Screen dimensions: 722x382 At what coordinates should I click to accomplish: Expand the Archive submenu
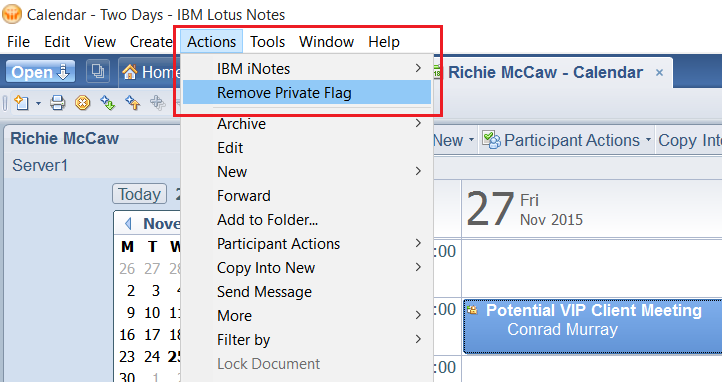(418, 123)
